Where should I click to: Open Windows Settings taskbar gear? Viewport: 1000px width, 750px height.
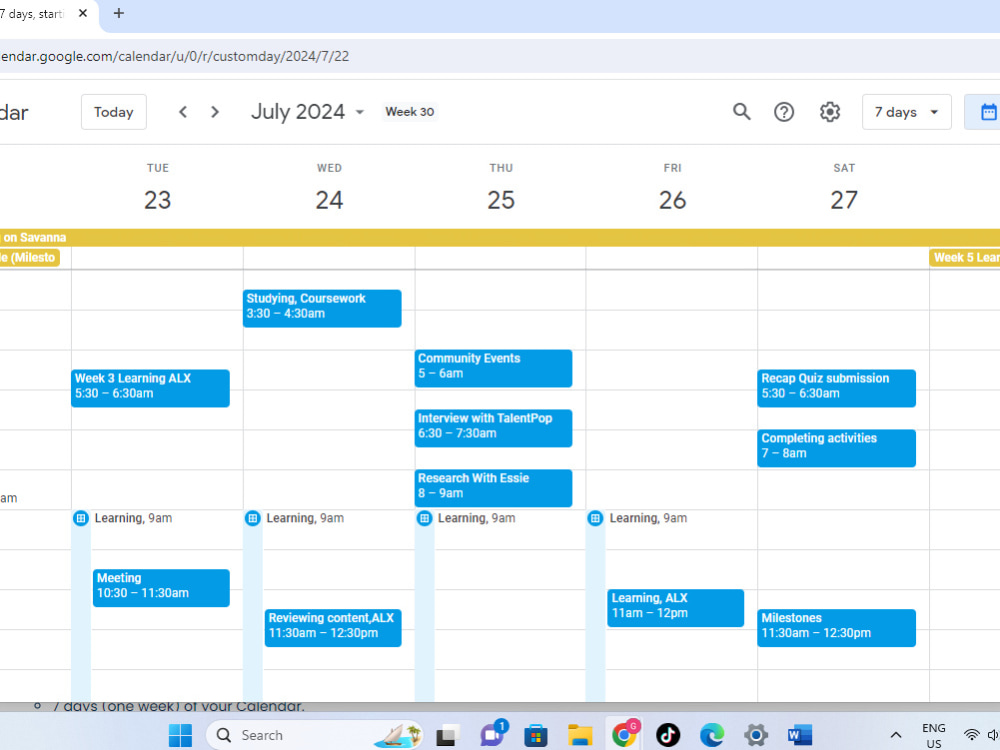(756, 735)
